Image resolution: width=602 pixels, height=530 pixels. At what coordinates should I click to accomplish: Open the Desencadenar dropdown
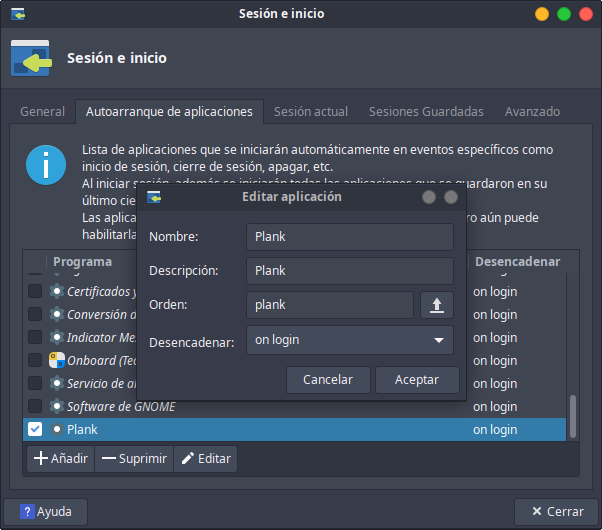click(349, 340)
